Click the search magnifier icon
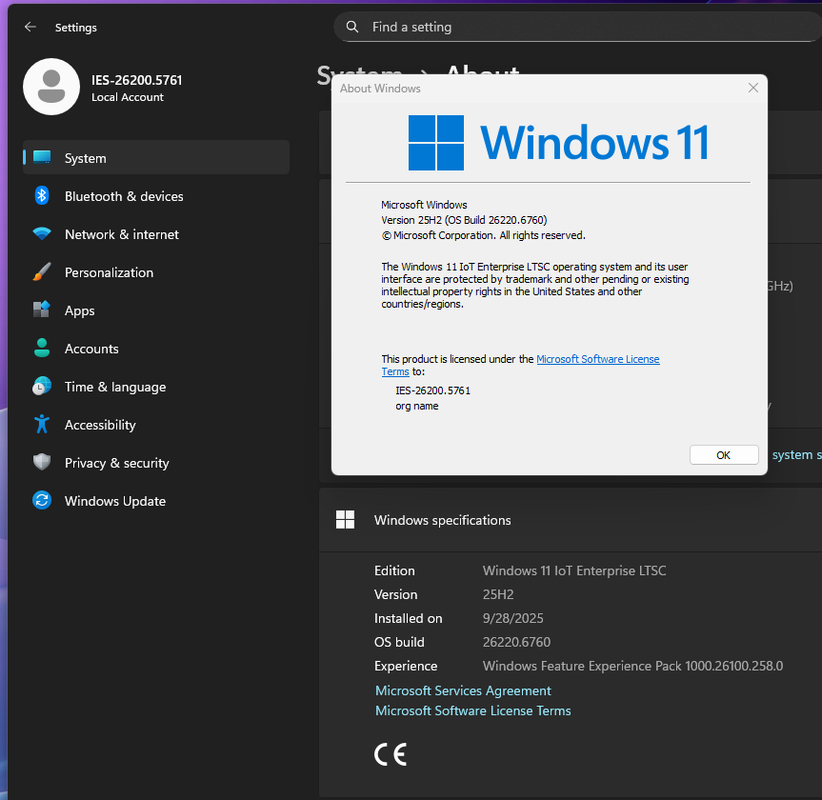 pyautogui.click(x=352, y=27)
